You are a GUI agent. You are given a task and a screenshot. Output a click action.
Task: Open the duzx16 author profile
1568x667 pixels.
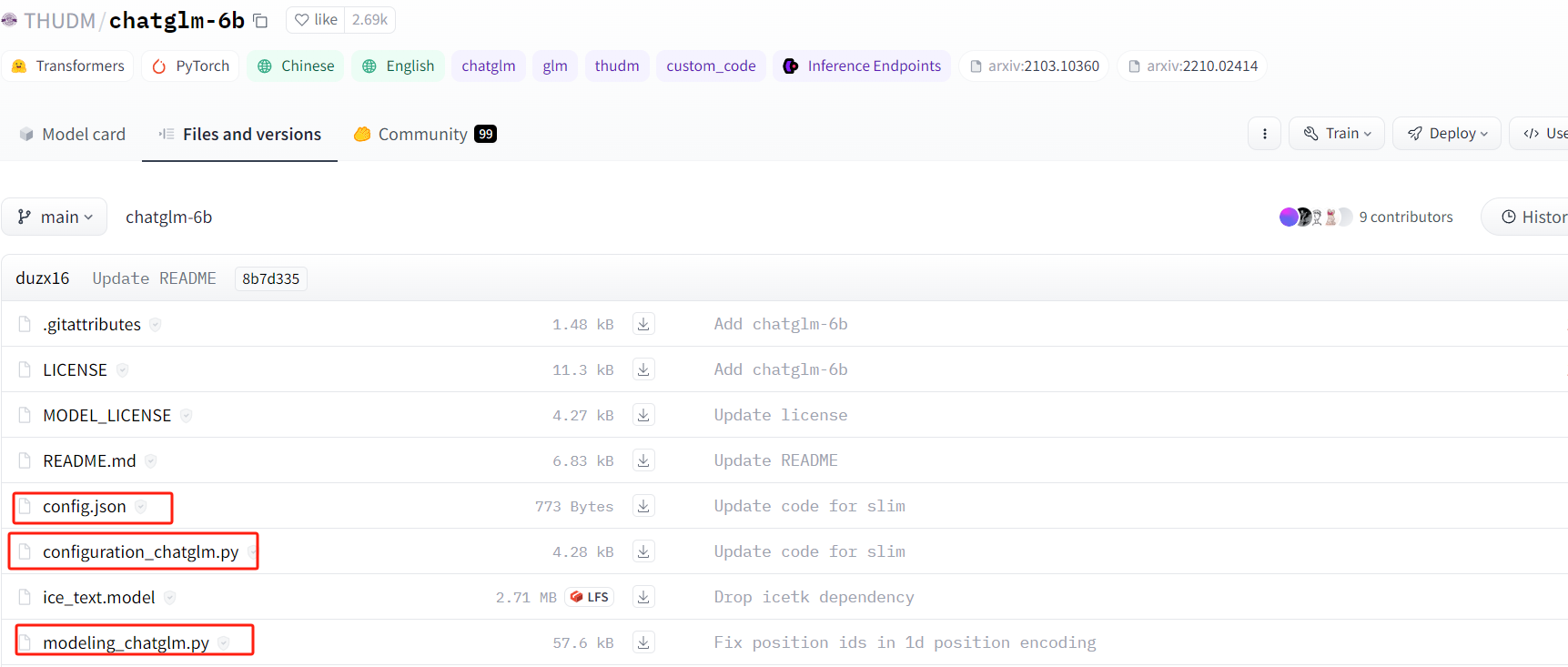(x=42, y=278)
